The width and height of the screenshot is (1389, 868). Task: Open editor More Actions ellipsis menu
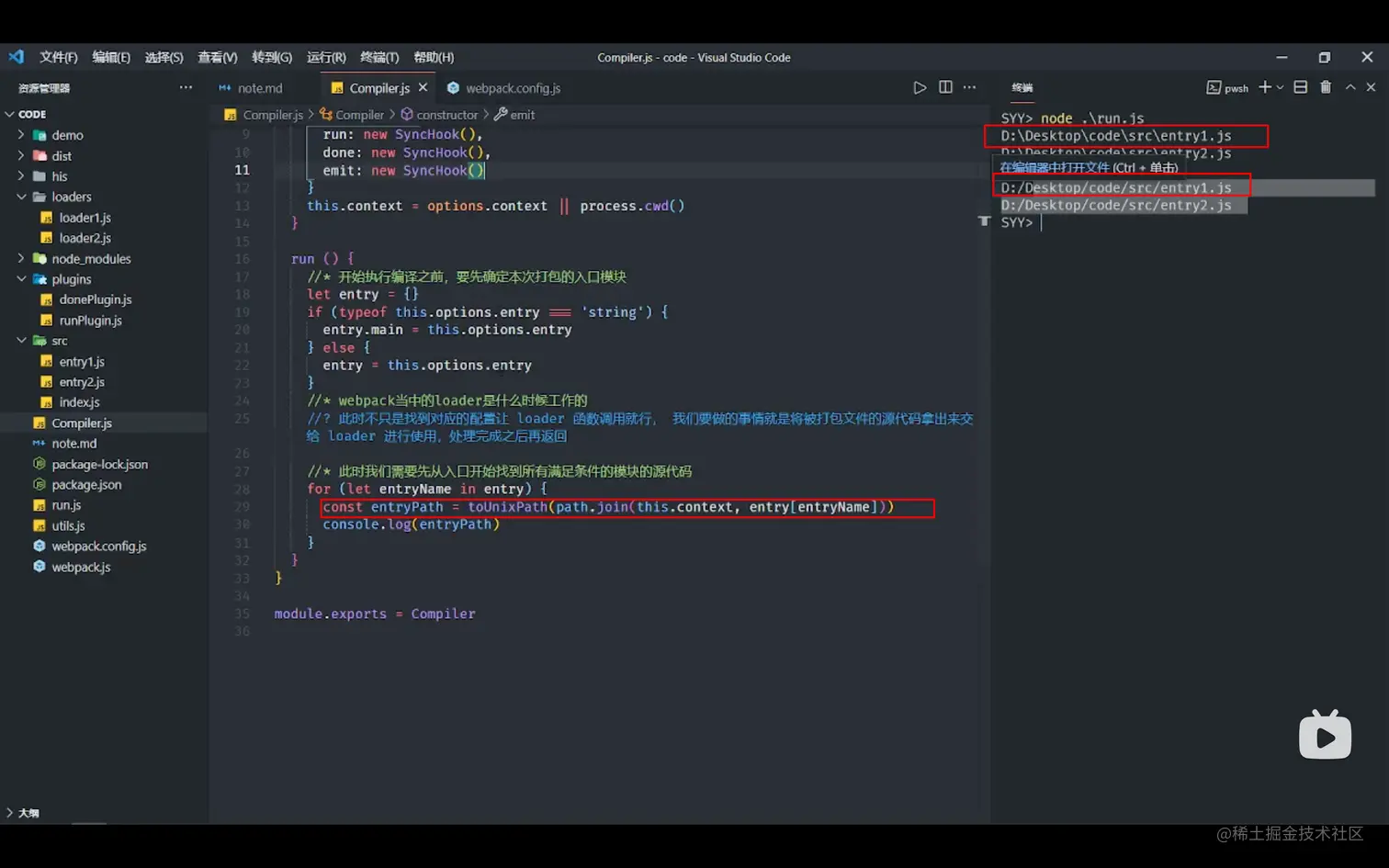pyautogui.click(x=970, y=87)
